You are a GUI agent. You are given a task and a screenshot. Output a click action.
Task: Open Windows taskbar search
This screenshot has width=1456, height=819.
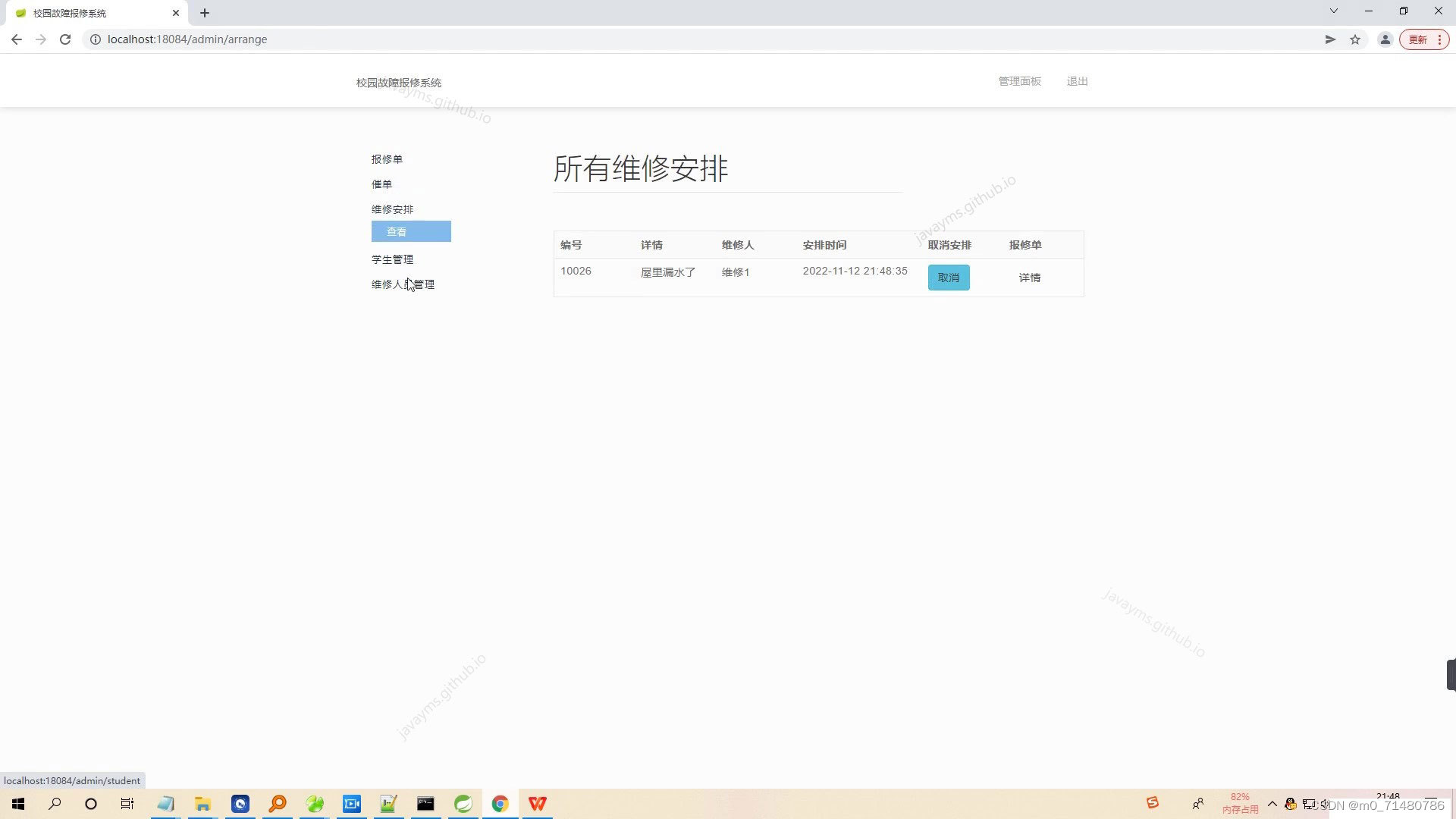click(55, 804)
